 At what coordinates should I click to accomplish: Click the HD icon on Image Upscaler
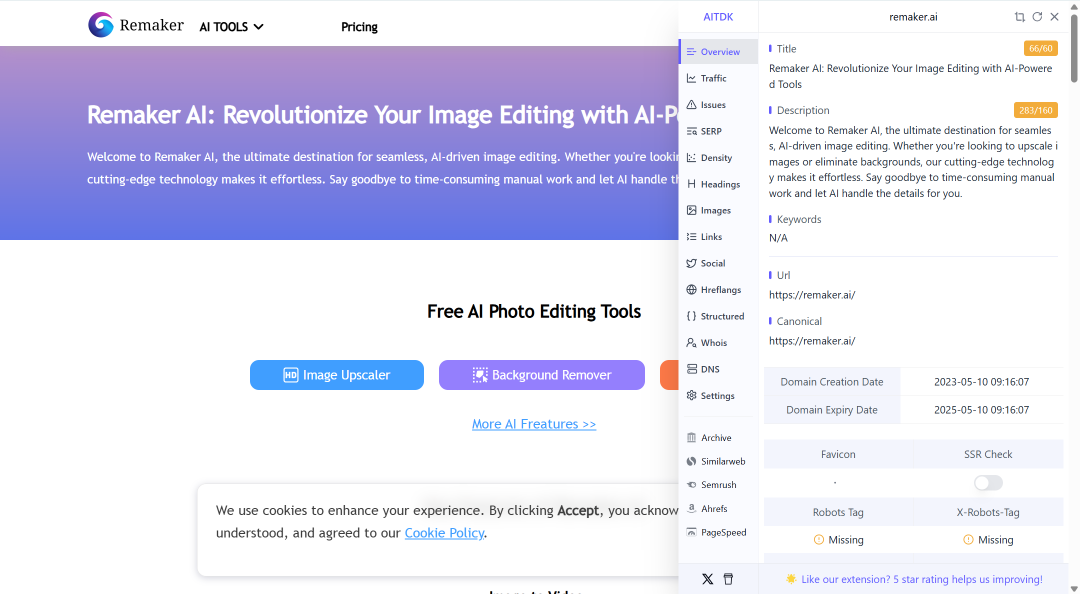pyautogui.click(x=291, y=375)
